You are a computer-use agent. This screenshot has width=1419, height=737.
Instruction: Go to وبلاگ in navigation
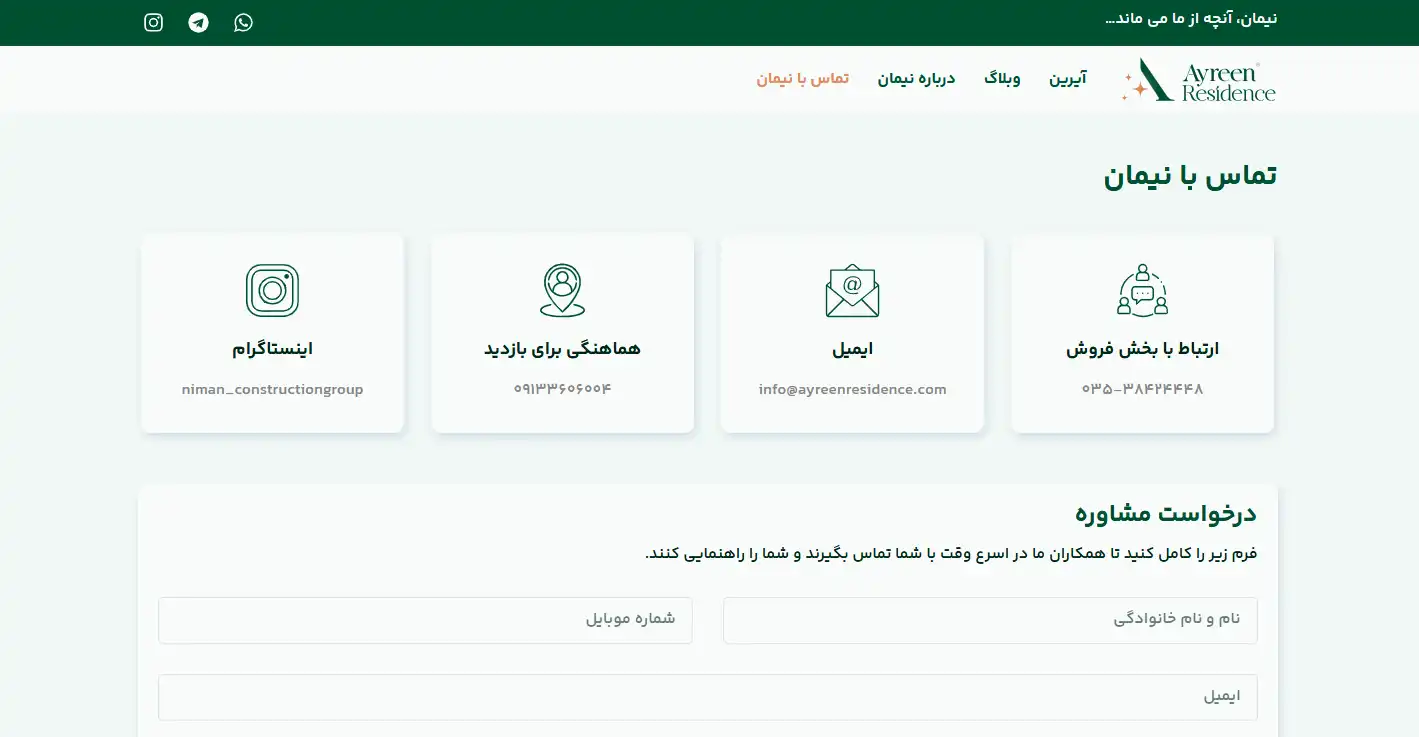pyautogui.click(x=1002, y=79)
